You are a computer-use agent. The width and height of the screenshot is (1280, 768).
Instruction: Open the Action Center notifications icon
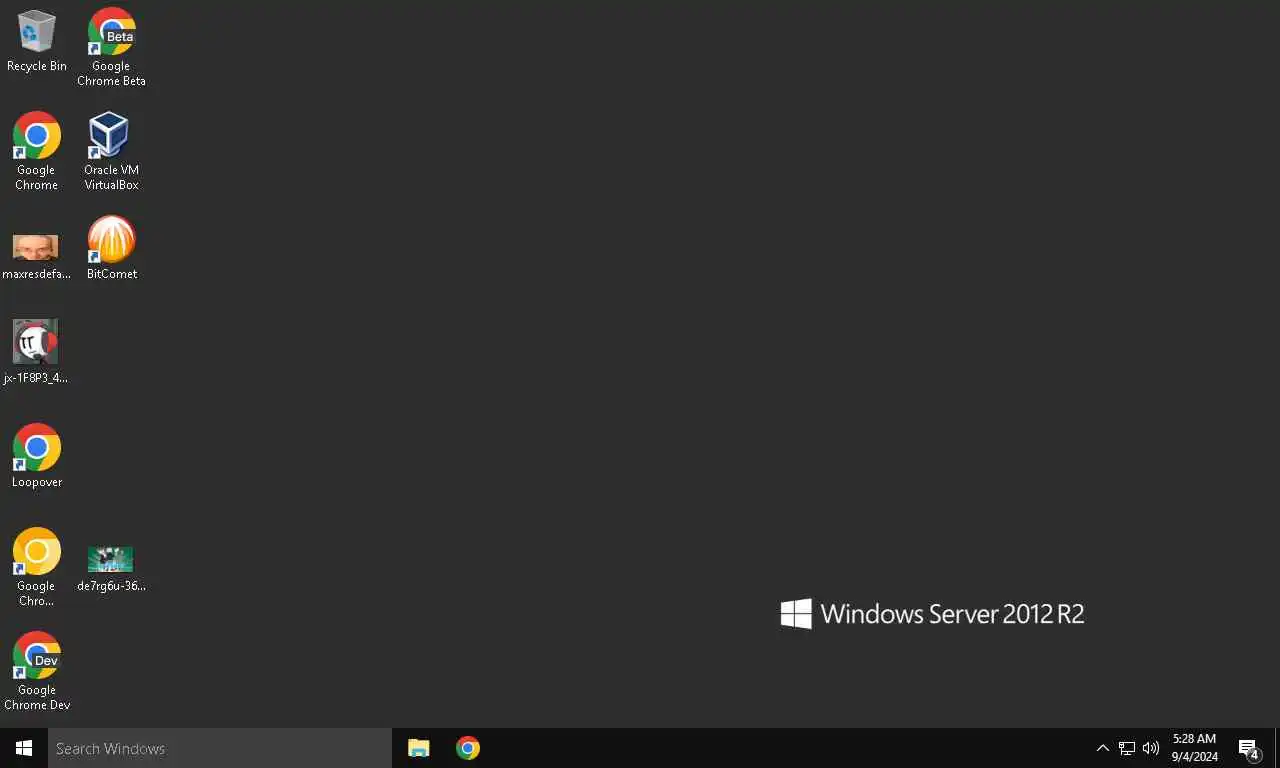pos(1248,748)
